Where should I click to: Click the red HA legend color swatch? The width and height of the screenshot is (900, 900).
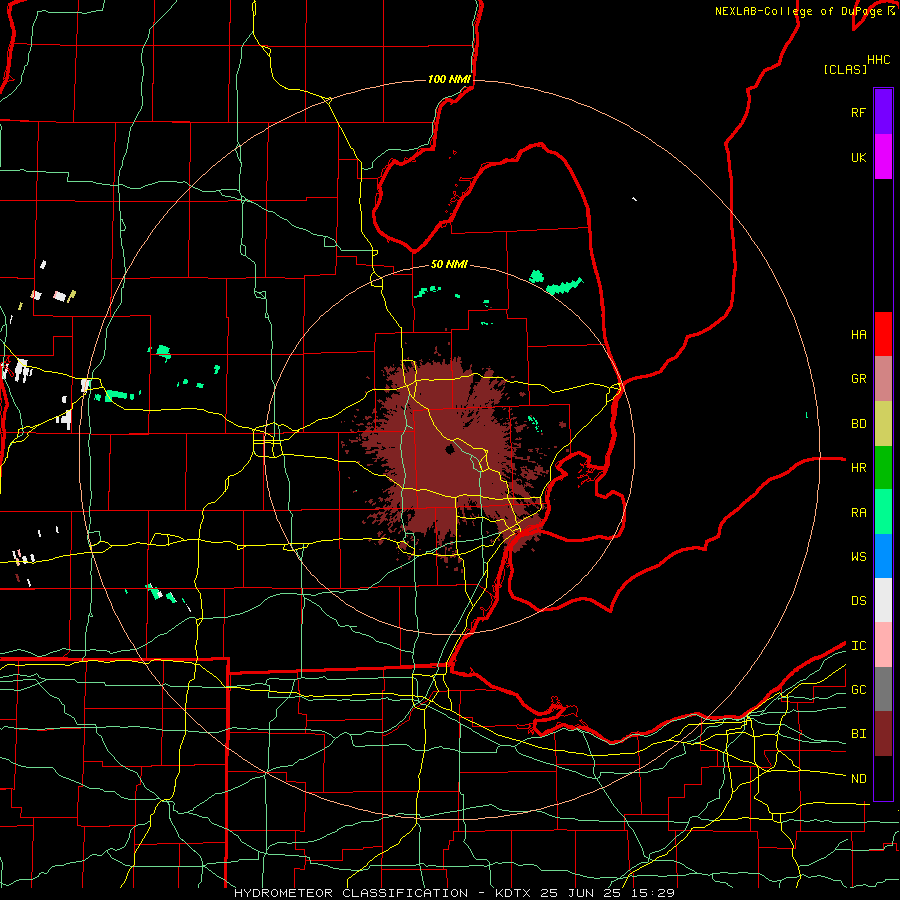883,334
